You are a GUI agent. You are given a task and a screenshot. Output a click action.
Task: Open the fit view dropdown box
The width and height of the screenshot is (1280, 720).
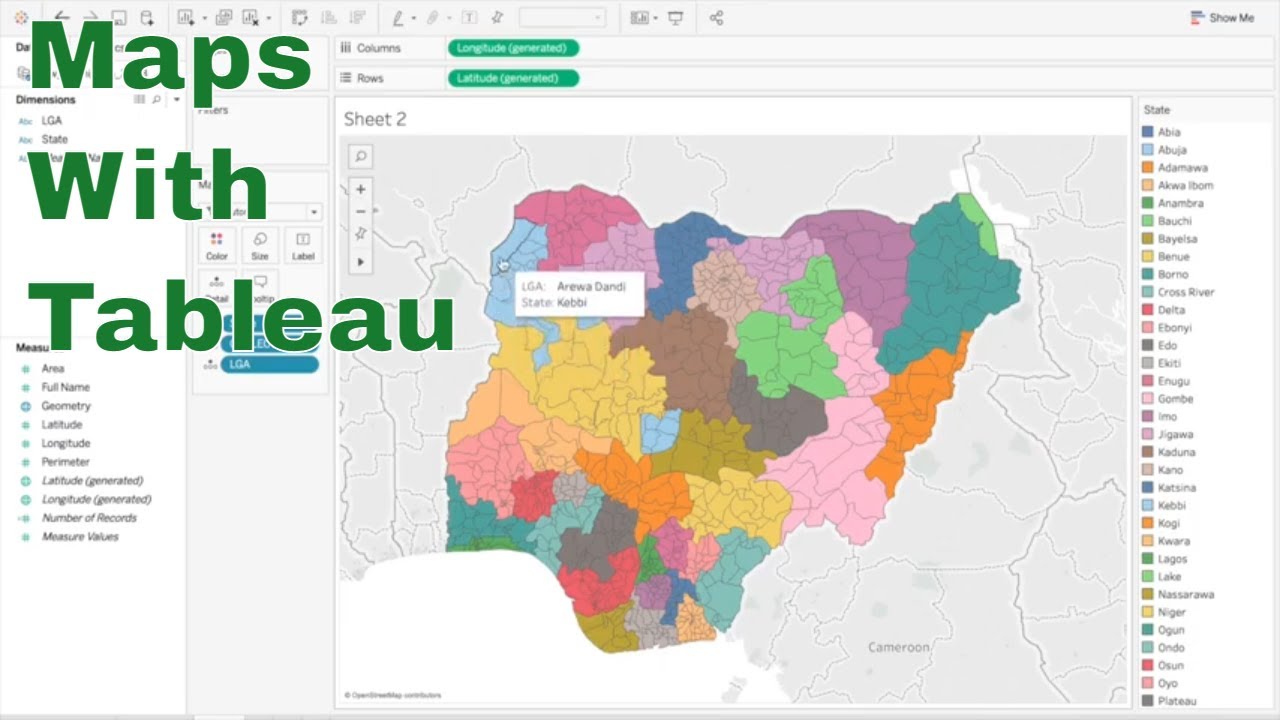pos(563,18)
